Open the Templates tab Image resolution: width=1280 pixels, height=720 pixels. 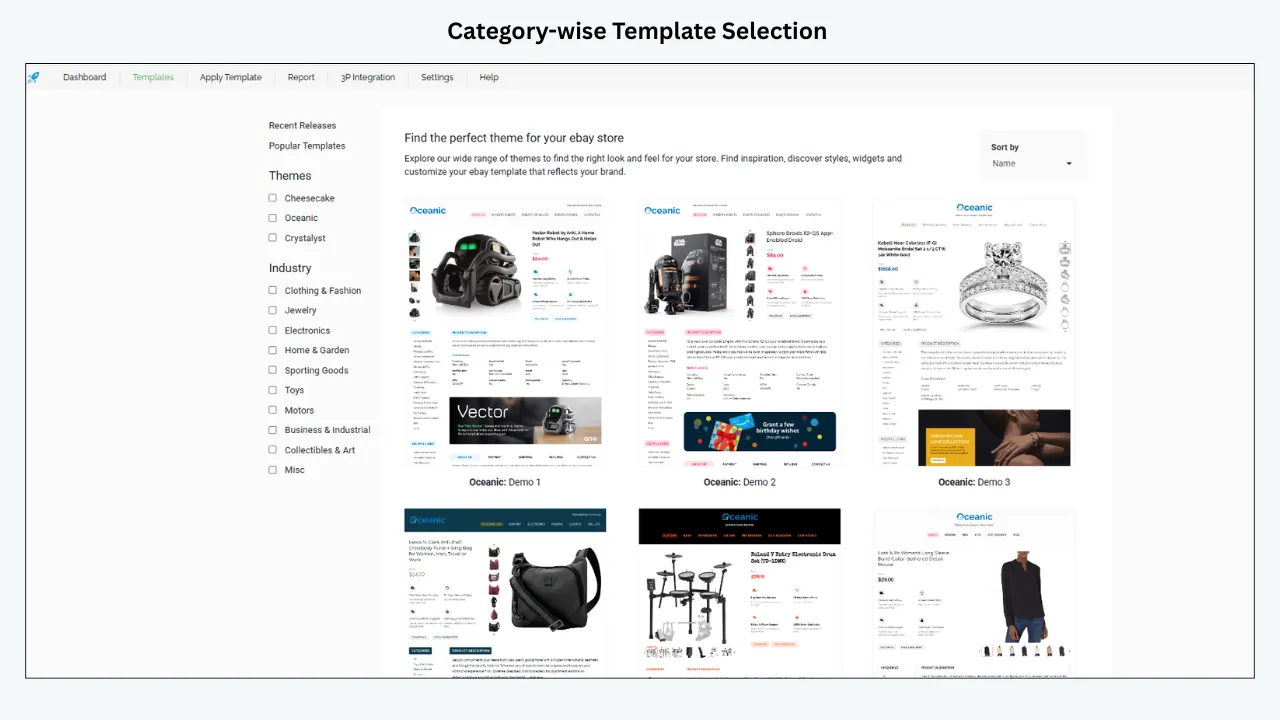[x=153, y=77]
